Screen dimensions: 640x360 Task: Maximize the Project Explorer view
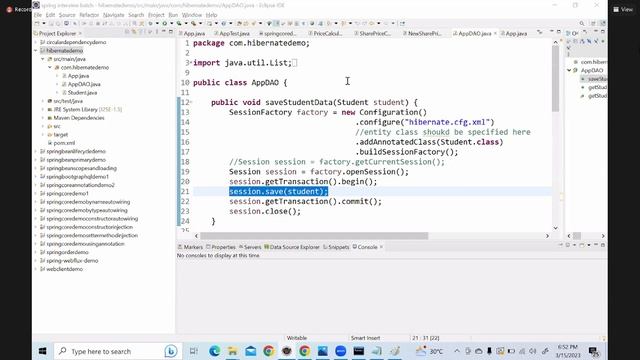click(x=171, y=32)
